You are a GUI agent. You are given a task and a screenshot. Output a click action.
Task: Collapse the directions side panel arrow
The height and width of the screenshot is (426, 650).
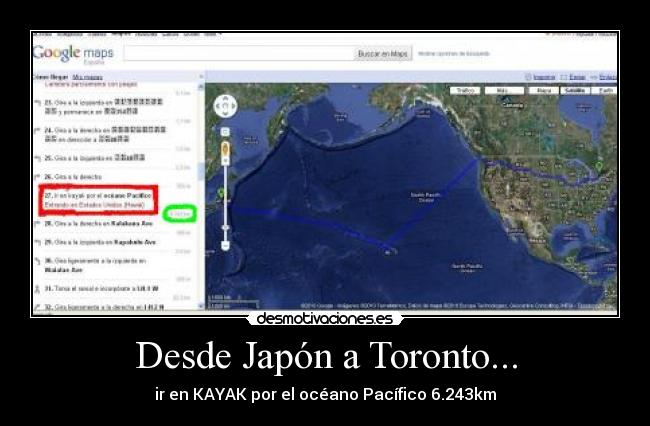pyautogui.click(x=201, y=77)
